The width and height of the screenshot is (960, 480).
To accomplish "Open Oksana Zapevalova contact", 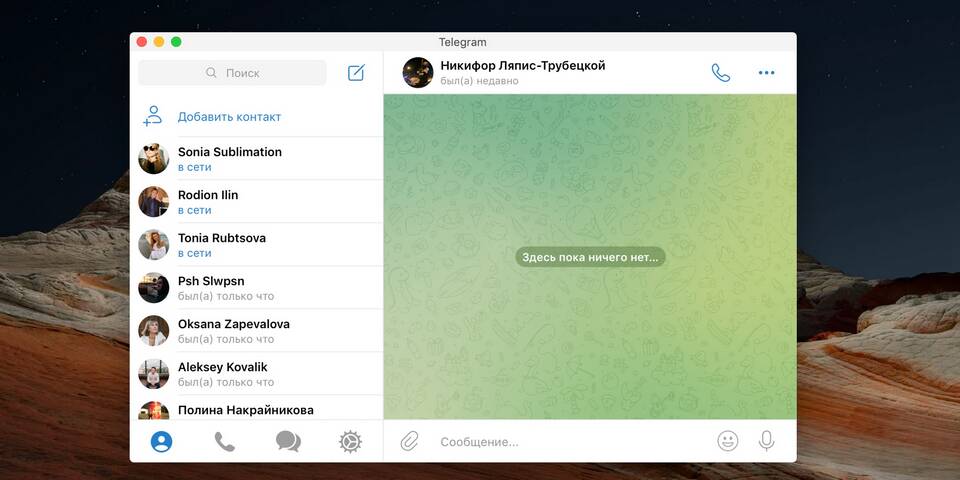I will coord(233,331).
